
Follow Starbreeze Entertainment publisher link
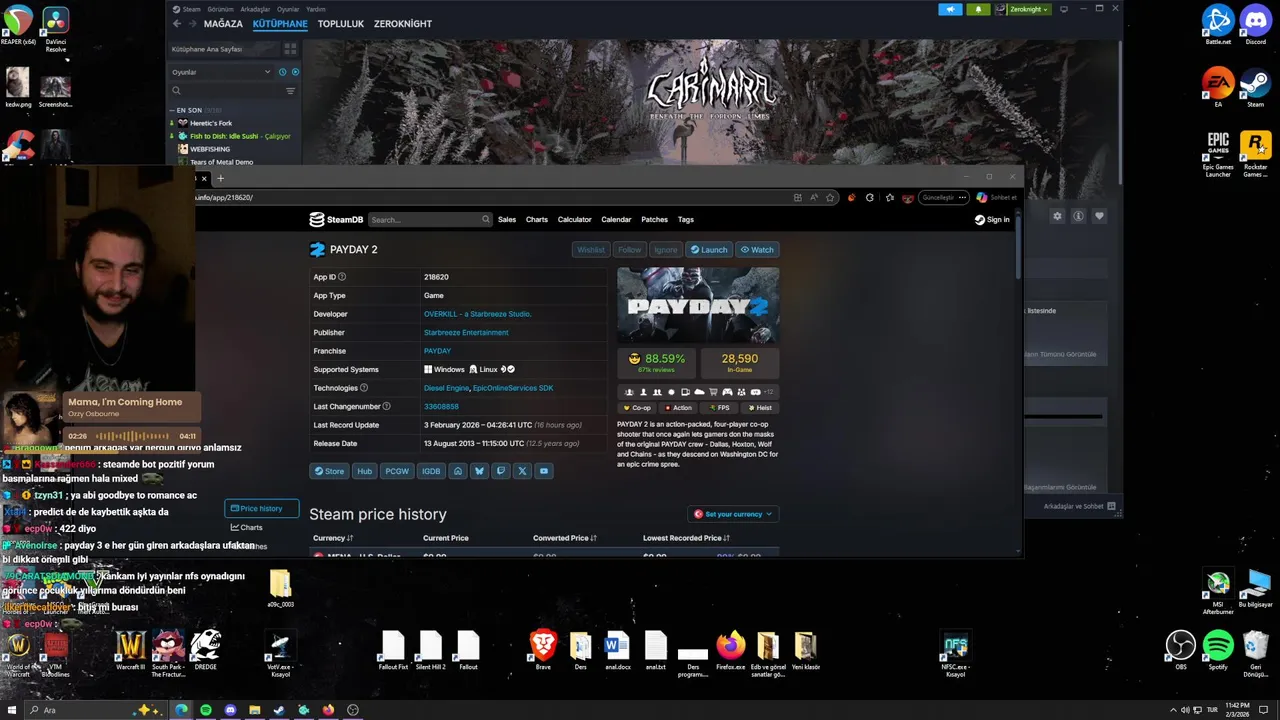[x=466, y=332]
